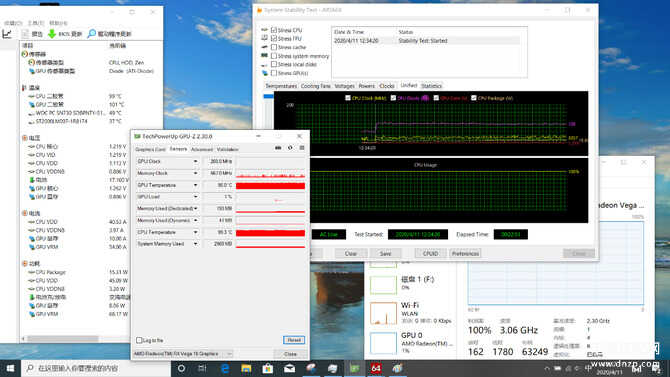Open the GPU Temperature sensor dropdown

195,185
